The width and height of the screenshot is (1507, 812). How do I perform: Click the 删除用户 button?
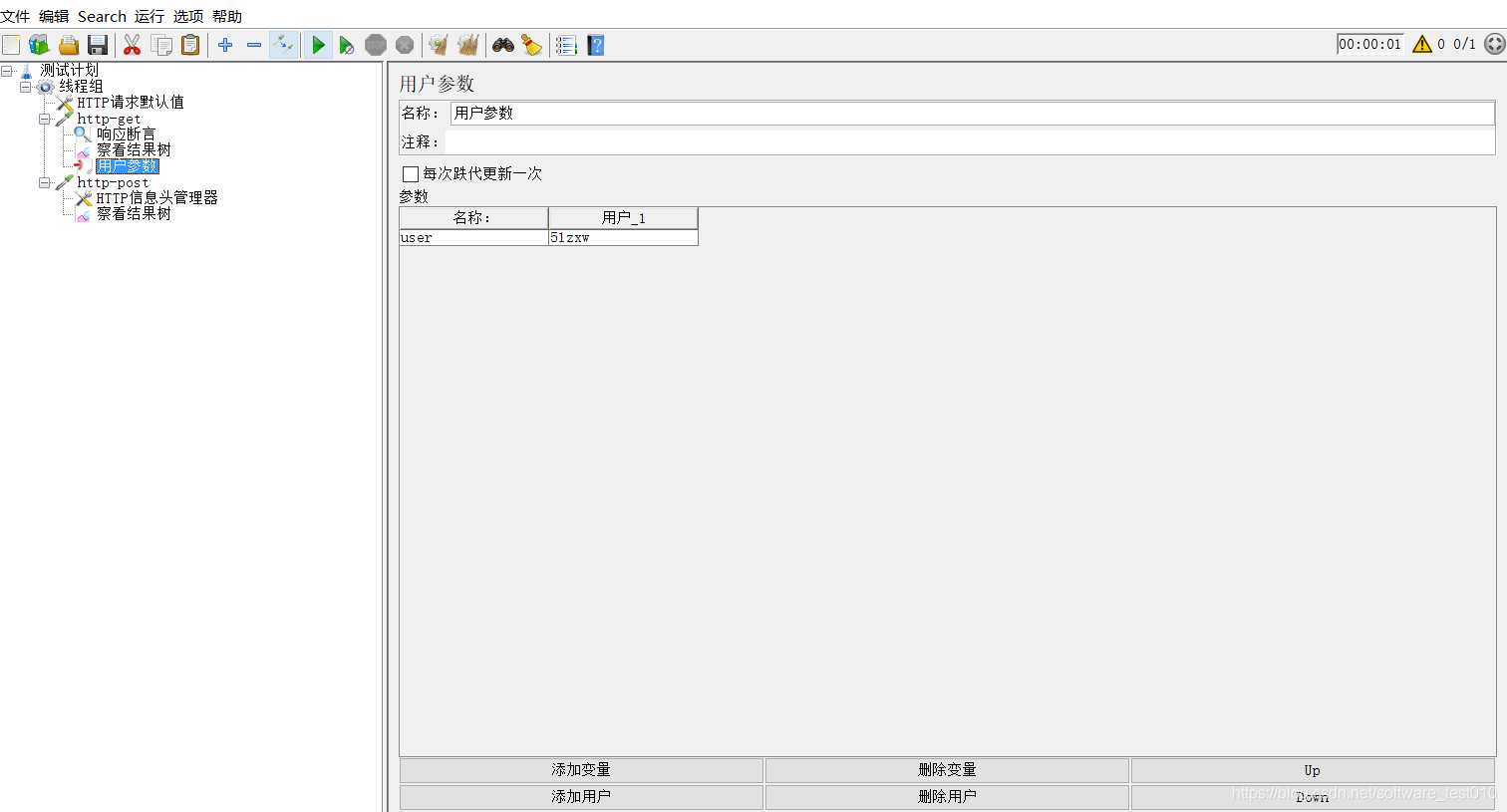pos(947,797)
